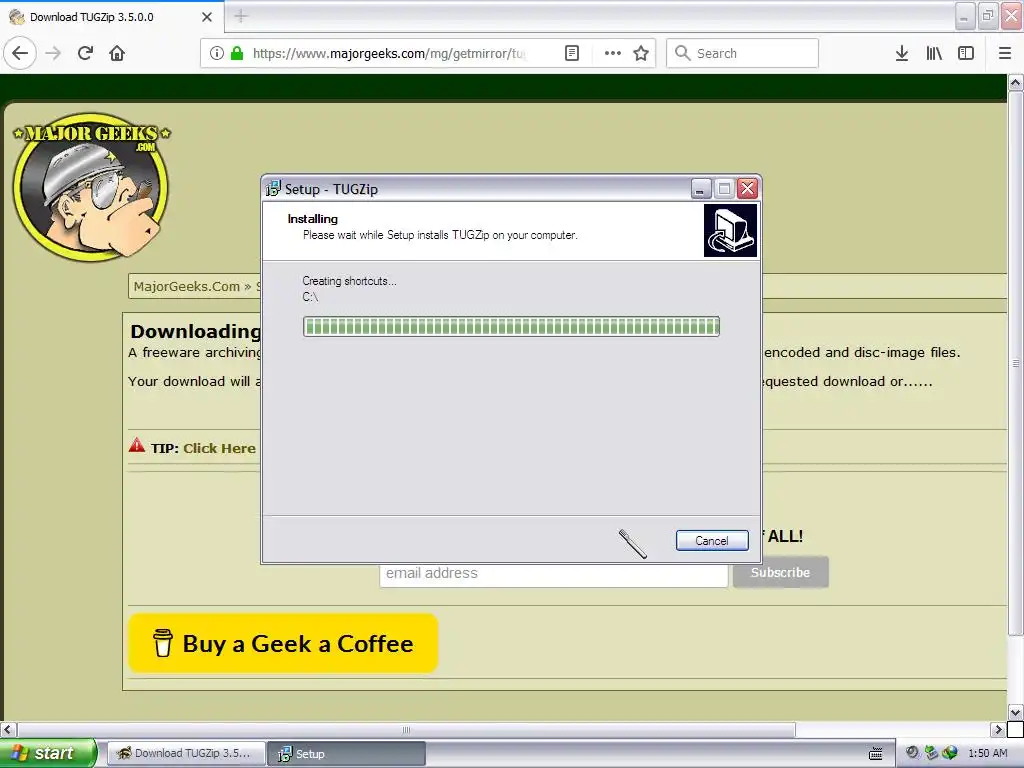Click the 'Creating shortcuts...' status text
The height and width of the screenshot is (768, 1024).
coord(349,281)
